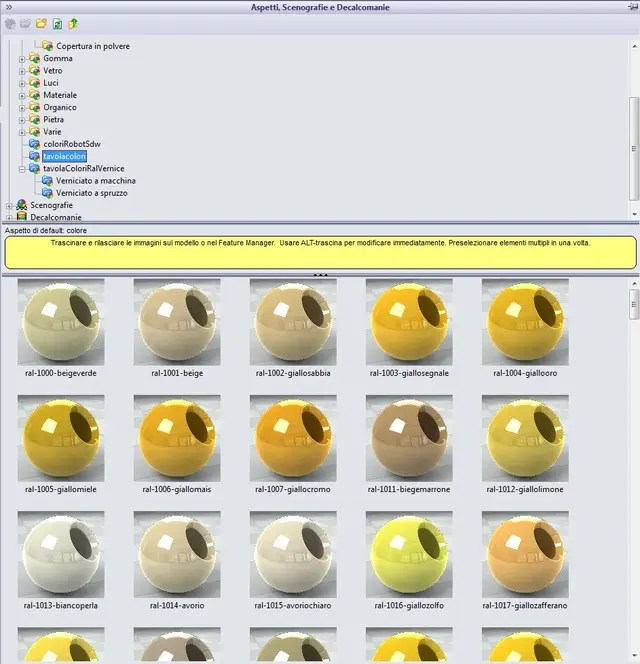Click the Verniciato a macchina folder icon
640x664 pixels.
coord(47,180)
